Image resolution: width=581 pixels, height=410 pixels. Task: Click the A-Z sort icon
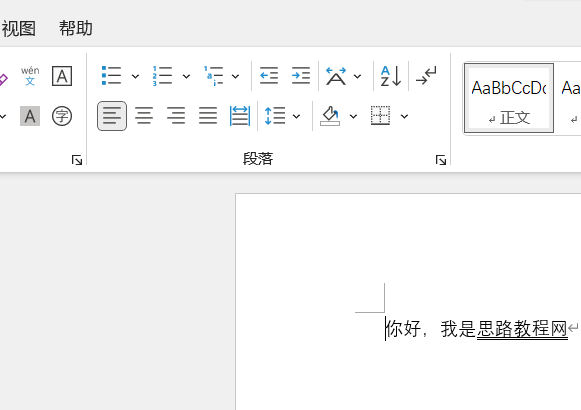point(391,76)
